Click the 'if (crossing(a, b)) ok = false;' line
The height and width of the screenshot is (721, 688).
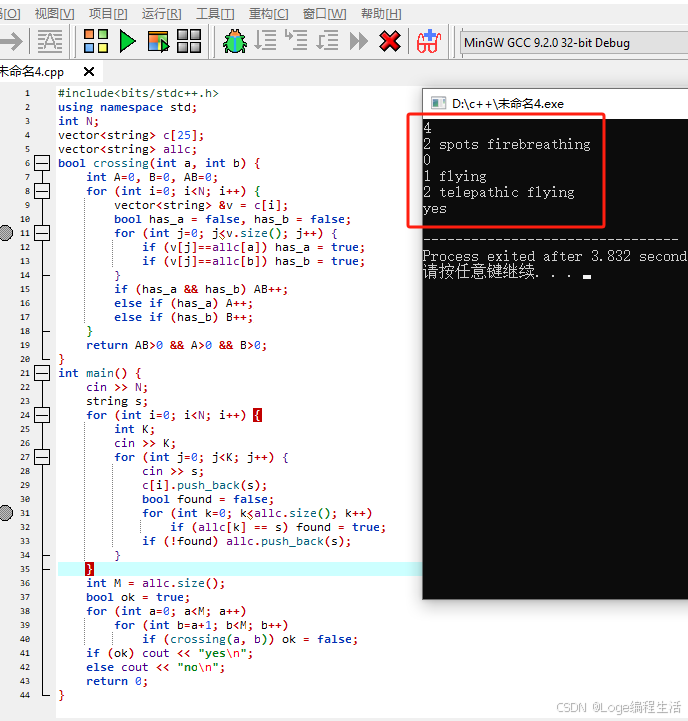coord(250,639)
